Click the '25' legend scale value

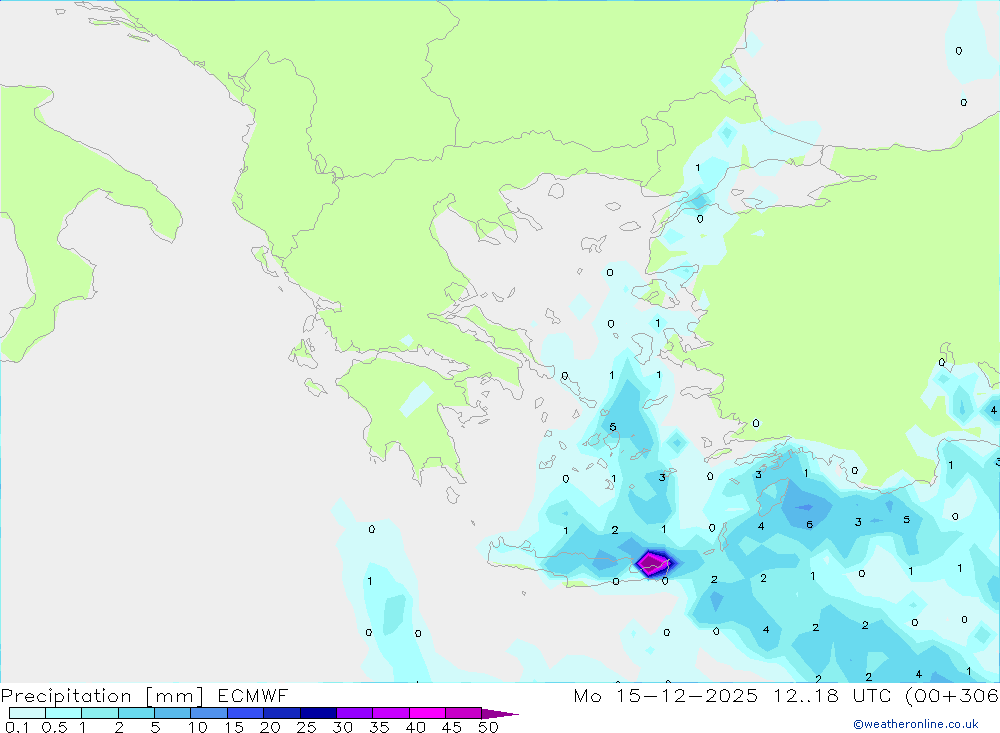click(306, 727)
